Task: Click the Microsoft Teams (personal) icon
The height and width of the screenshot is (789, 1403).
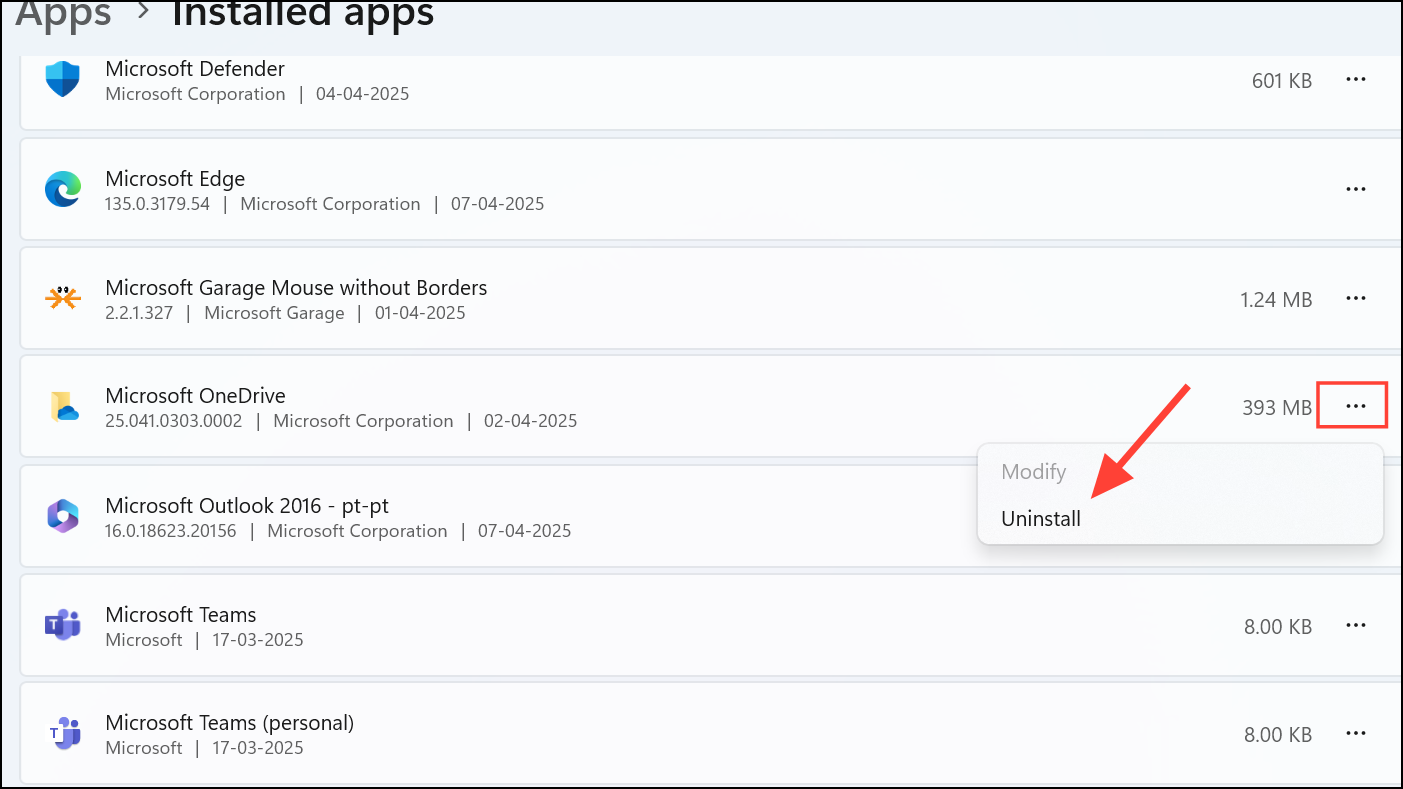Action: (x=63, y=734)
